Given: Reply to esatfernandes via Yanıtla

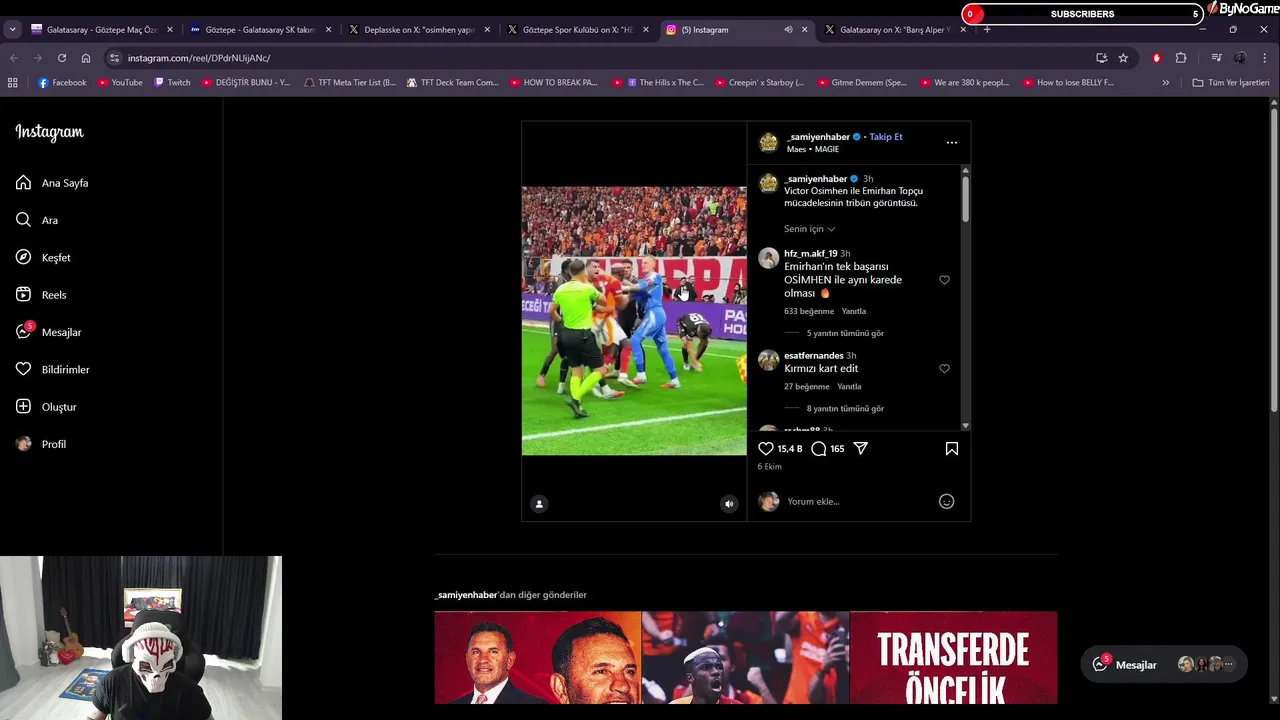Looking at the screenshot, I should point(849,387).
